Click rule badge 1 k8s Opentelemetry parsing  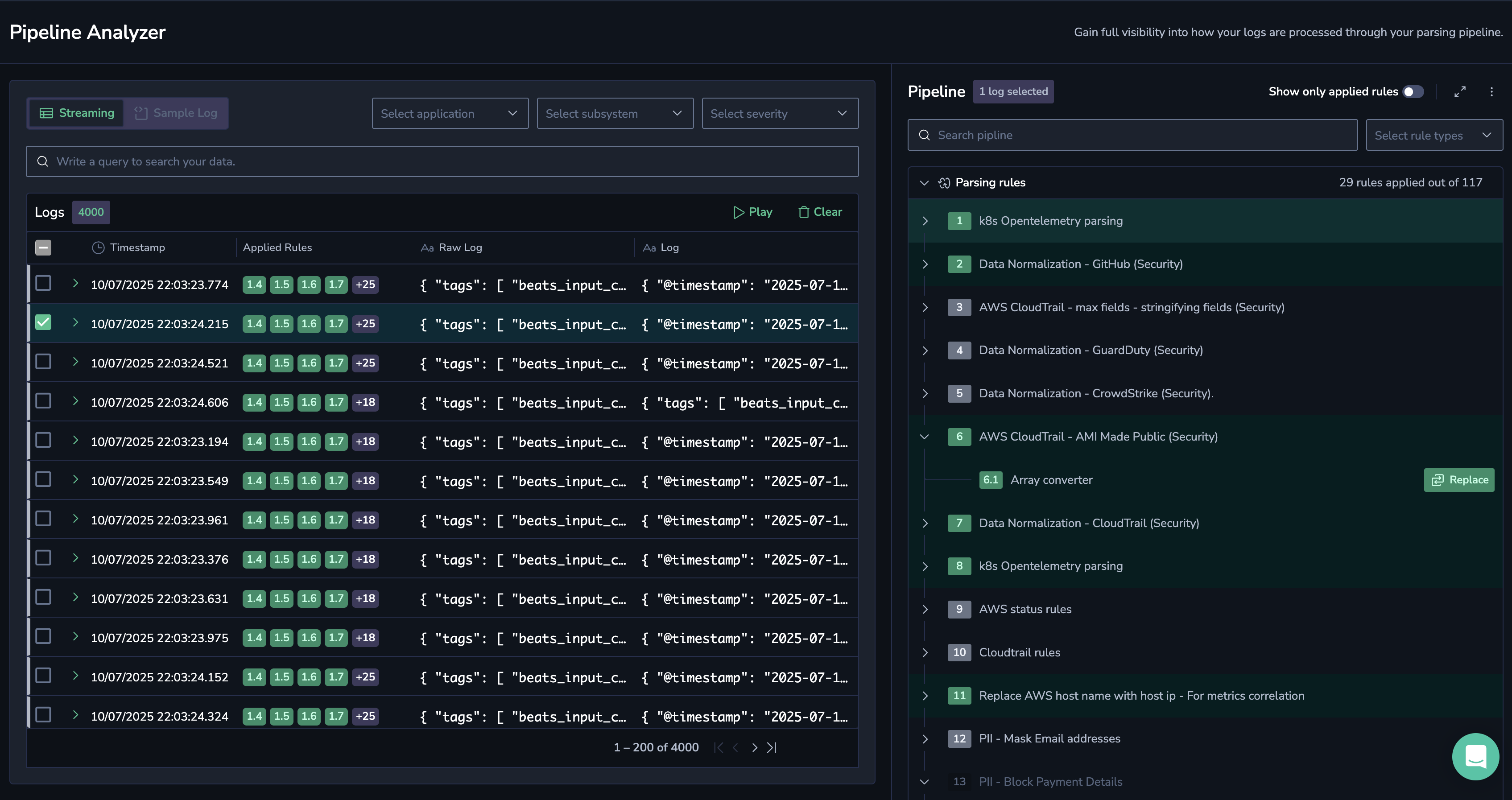coord(959,221)
